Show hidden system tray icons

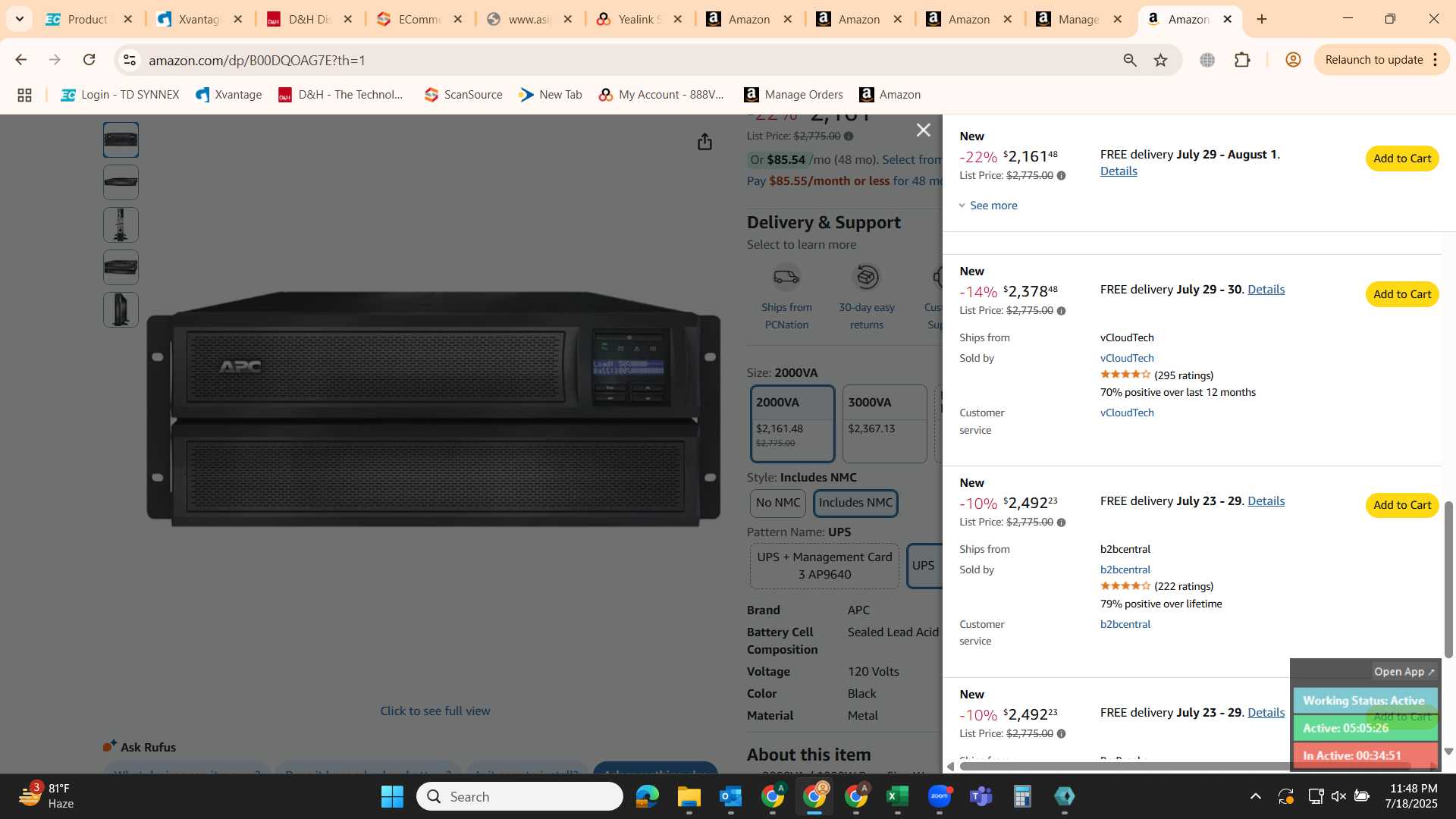(x=1255, y=796)
